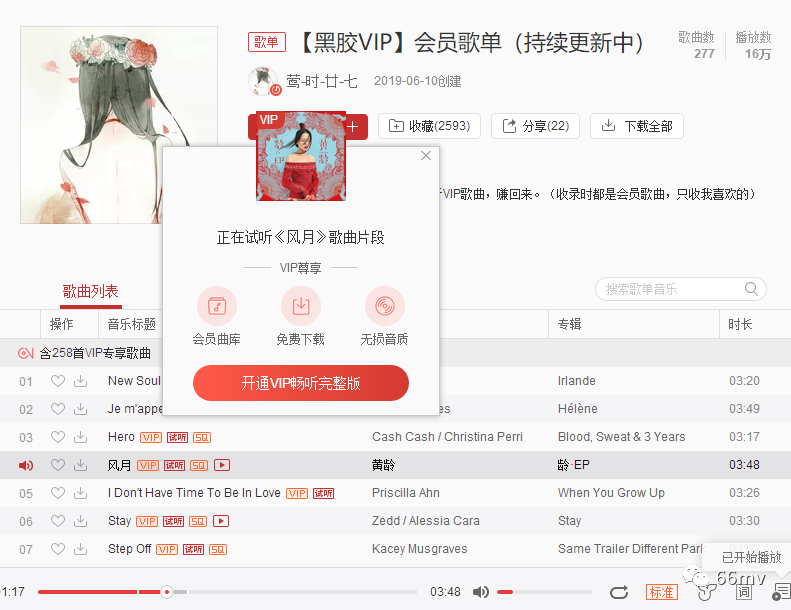Click 下载全部 button
This screenshot has height=610, width=791.
[637, 126]
